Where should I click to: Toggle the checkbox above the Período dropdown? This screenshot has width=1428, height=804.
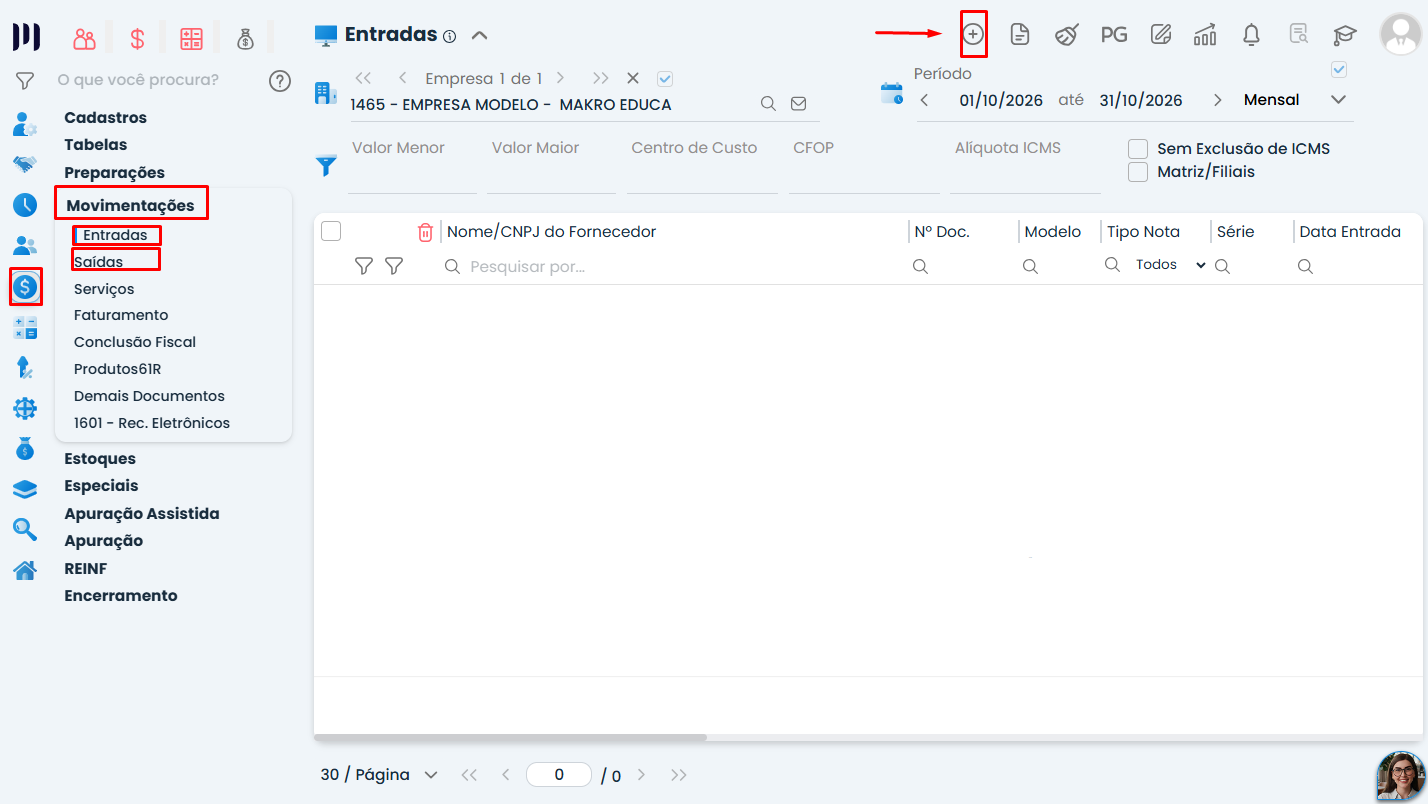(x=1340, y=70)
